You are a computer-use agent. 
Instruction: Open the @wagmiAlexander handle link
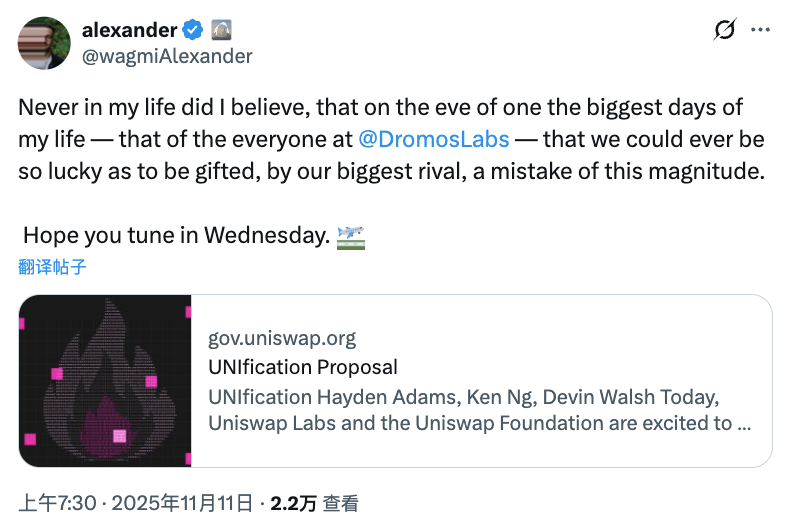pos(166,56)
